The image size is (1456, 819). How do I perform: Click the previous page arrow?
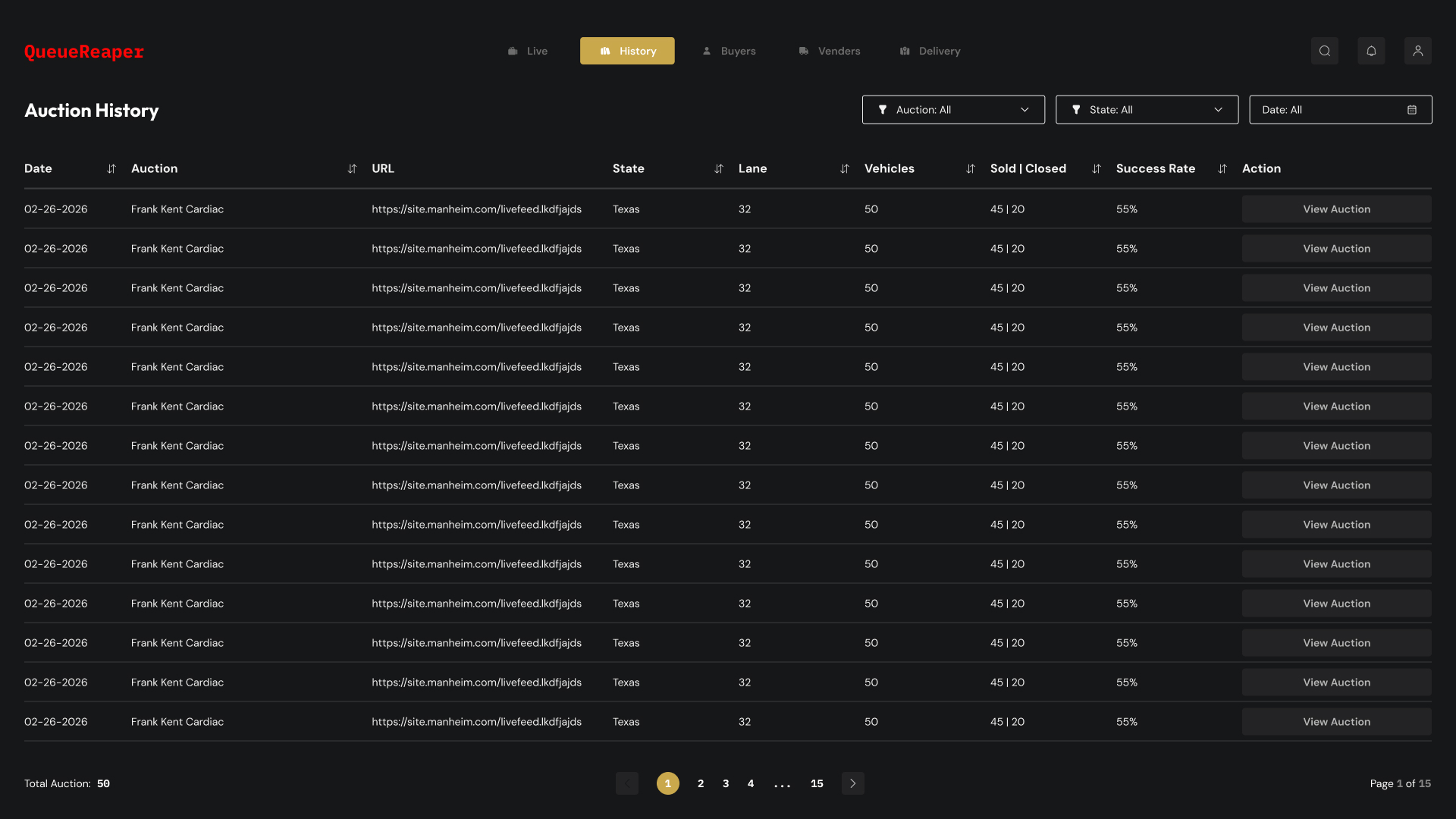(x=627, y=783)
